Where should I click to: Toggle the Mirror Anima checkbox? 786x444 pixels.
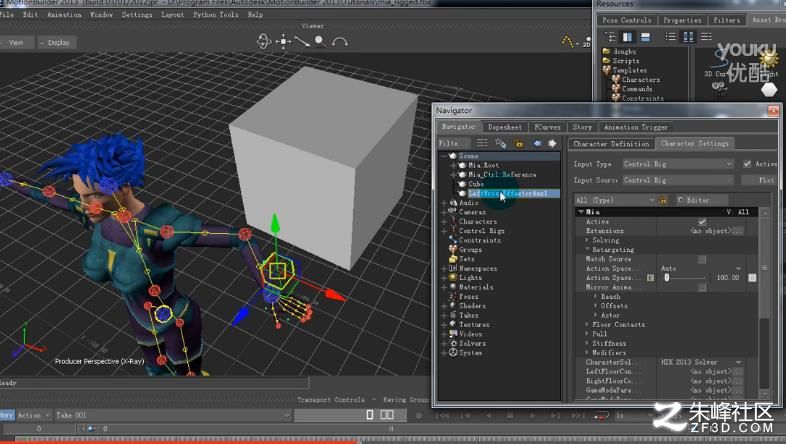click(702, 287)
